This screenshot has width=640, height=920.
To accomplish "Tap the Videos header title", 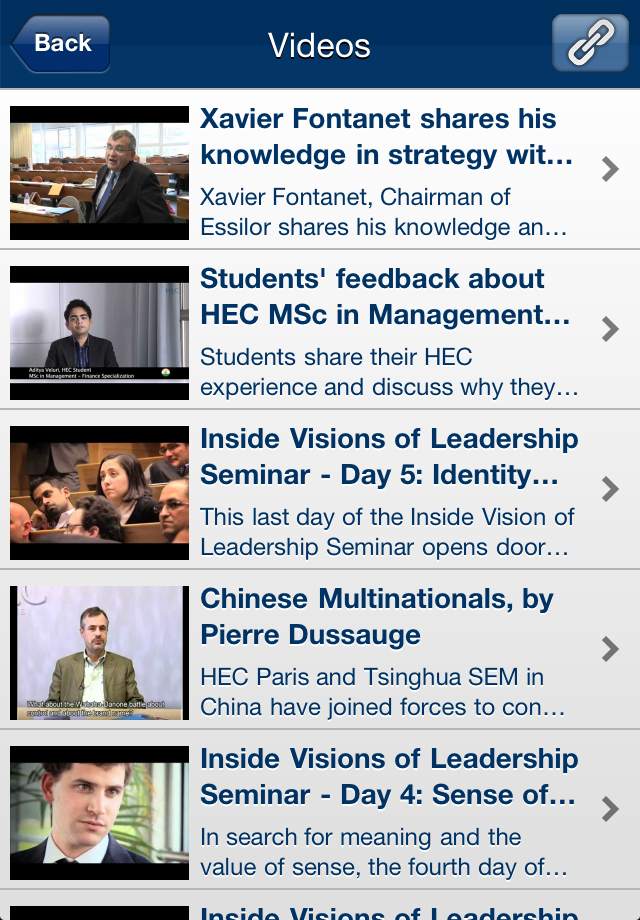I will pos(319,45).
